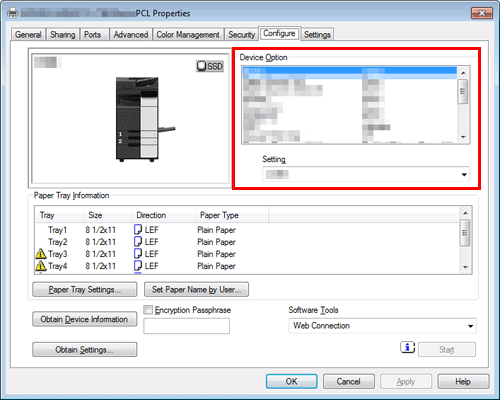The width and height of the screenshot is (500, 400).
Task: Click the Obtain Device Information button
Action: 84,319
